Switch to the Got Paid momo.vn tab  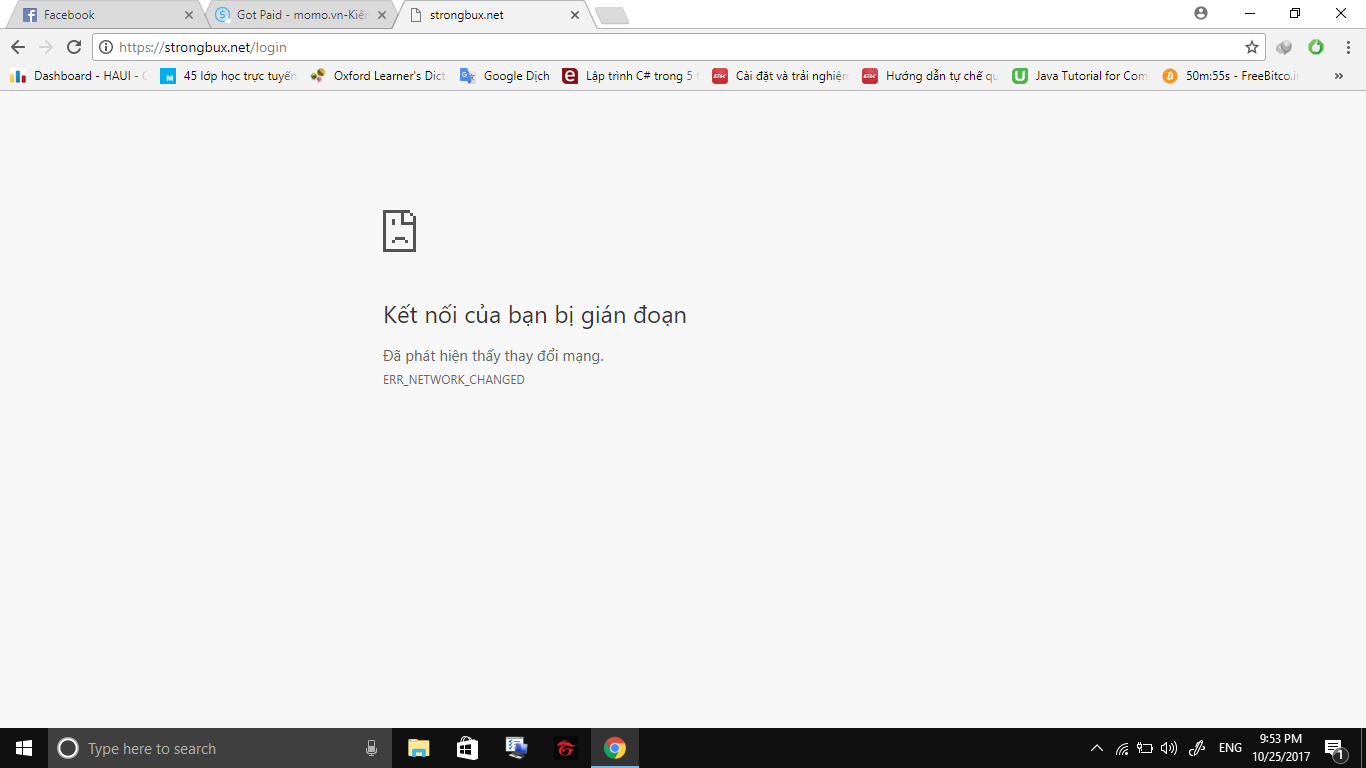point(300,15)
